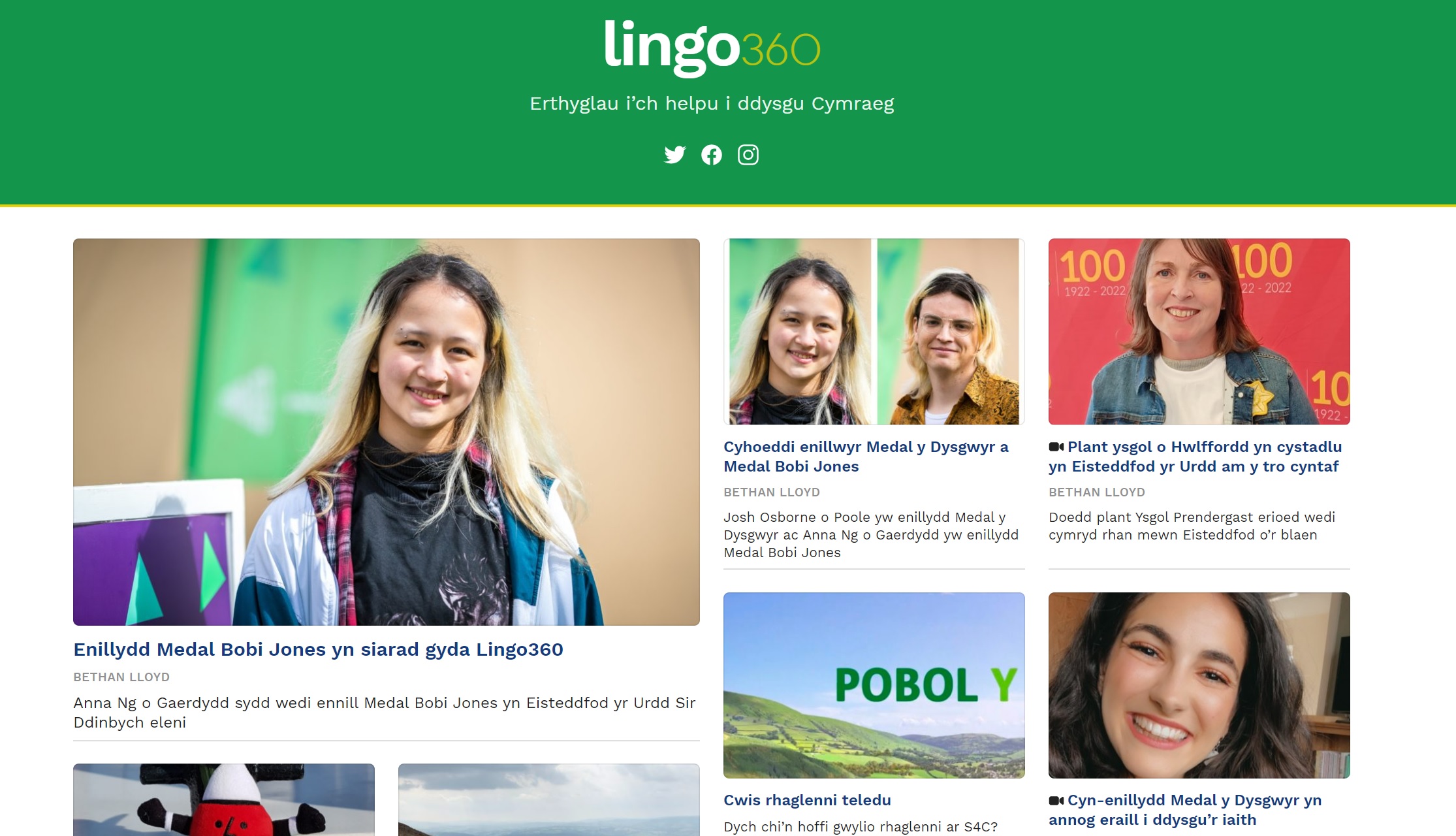Viewport: 1456px width, 836px height.
Task: Click the smiling dark-haired woman thumbnail
Action: 1199,685
